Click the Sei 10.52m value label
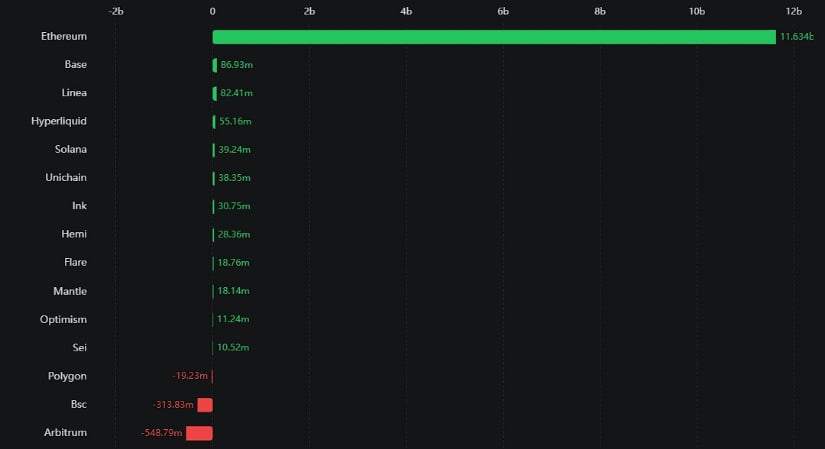Viewport: 825px width, 449px height. pos(234,348)
